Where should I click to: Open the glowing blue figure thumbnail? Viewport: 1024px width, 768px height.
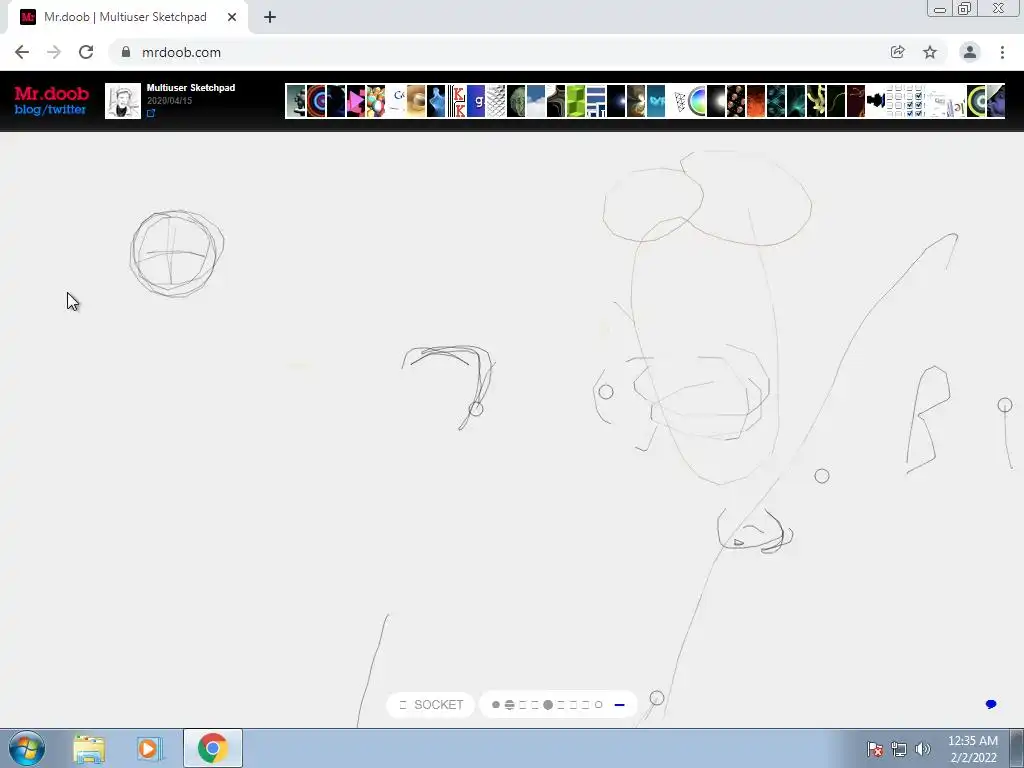[436, 101]
